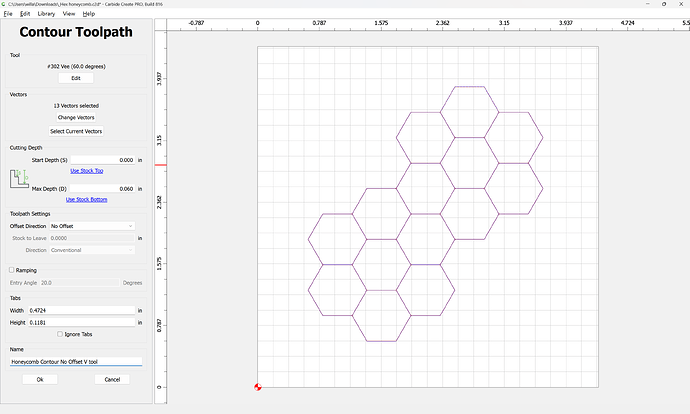Click the toolpath Name field

[x=76, y=362]
